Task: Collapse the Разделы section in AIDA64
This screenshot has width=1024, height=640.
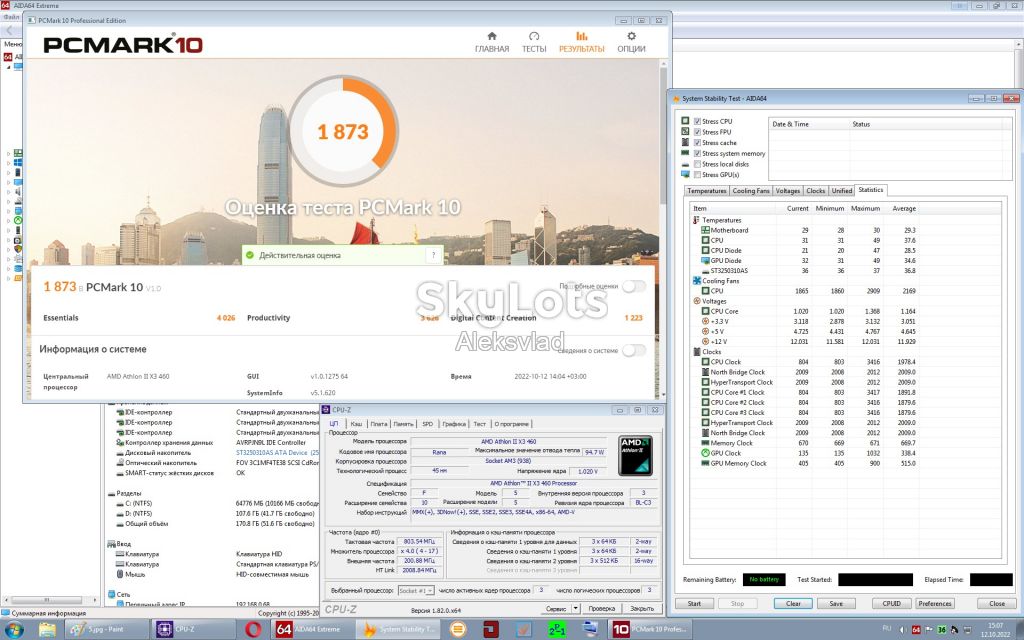Action: 112,494
